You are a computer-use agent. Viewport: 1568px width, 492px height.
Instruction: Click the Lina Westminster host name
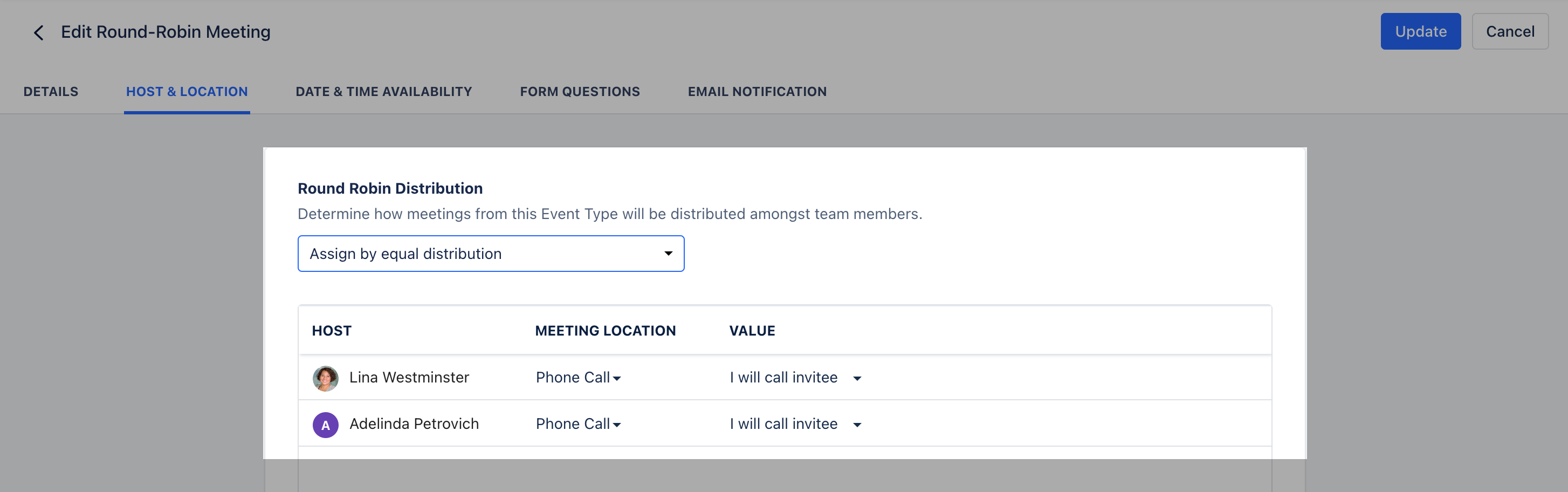(409, 378)
